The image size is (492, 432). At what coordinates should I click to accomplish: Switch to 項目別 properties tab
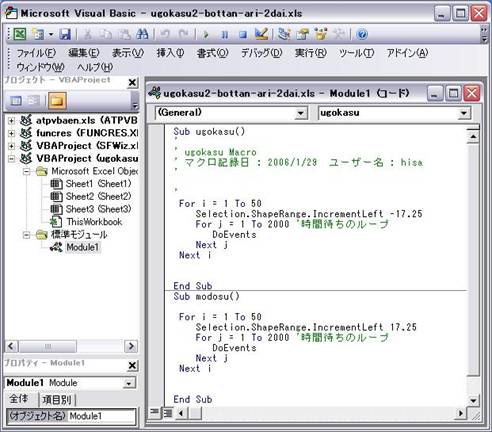pos(57,399)
